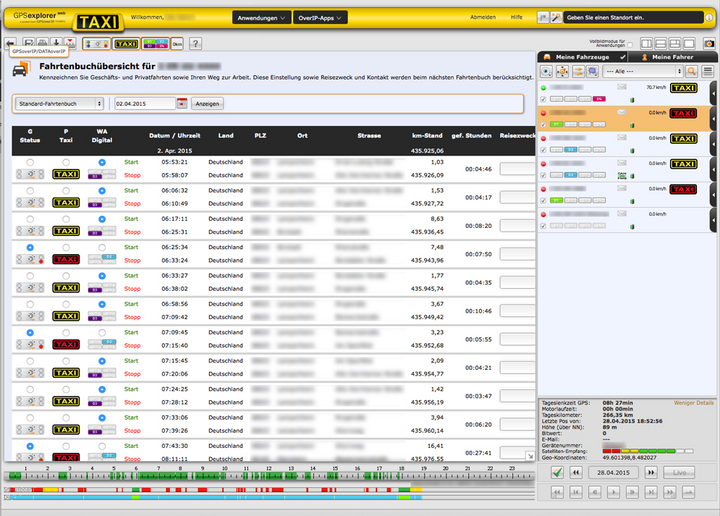Open the OverIP-Apps dropdown menu
This screenshot has height=516, width=720.
tap(320, 18)
